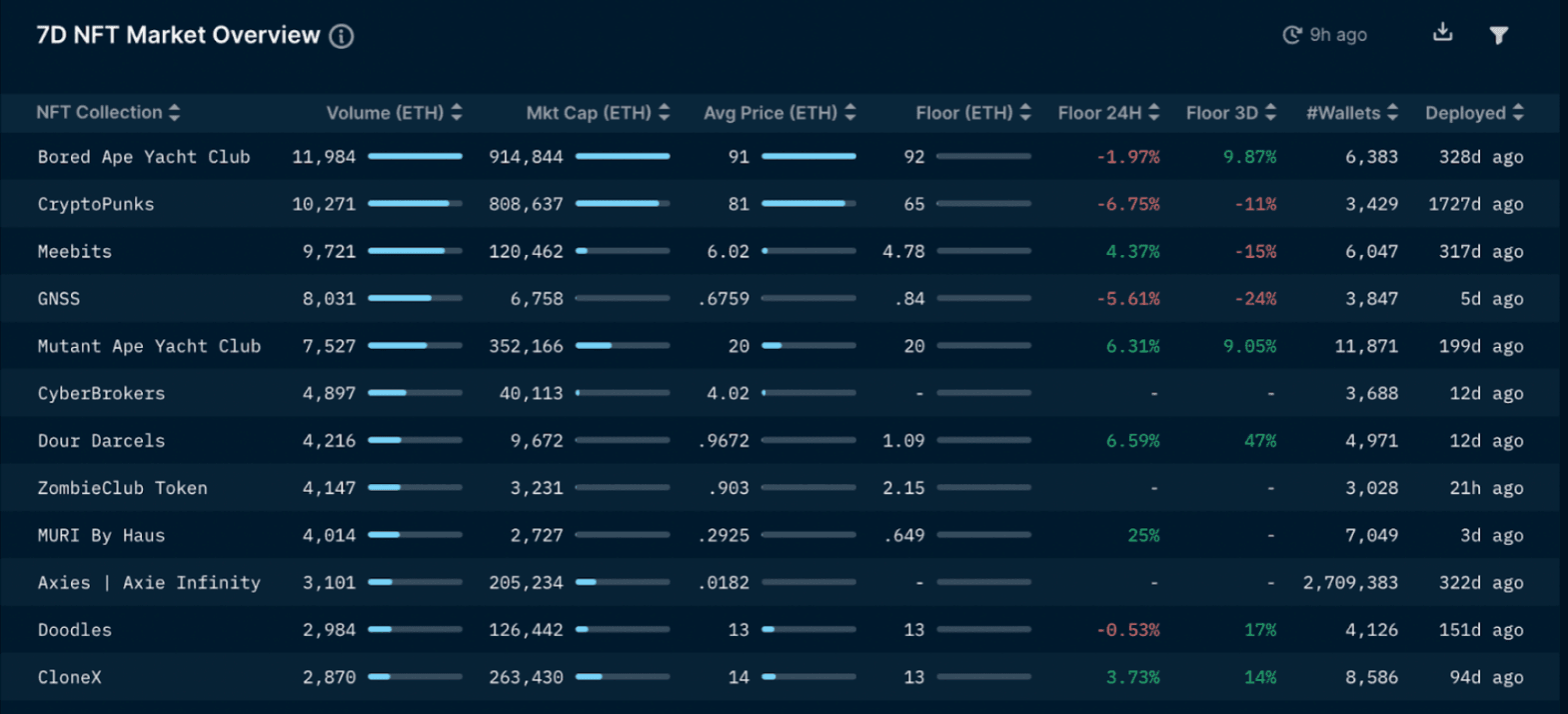Click sort arrows next to Mkt Cap (ETH)

click(x=665, y=113)
